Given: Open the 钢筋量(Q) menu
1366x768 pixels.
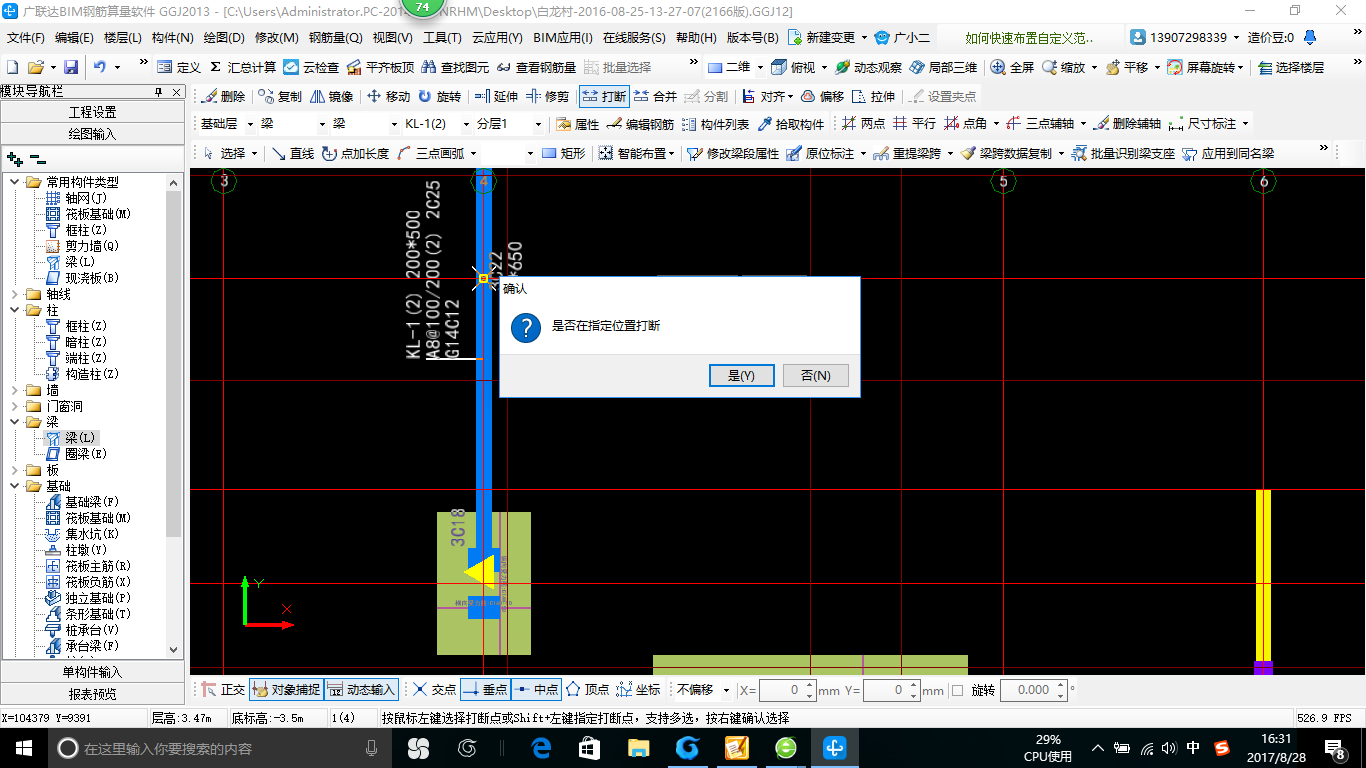Looking at the screenshot, I should (335, 38).
